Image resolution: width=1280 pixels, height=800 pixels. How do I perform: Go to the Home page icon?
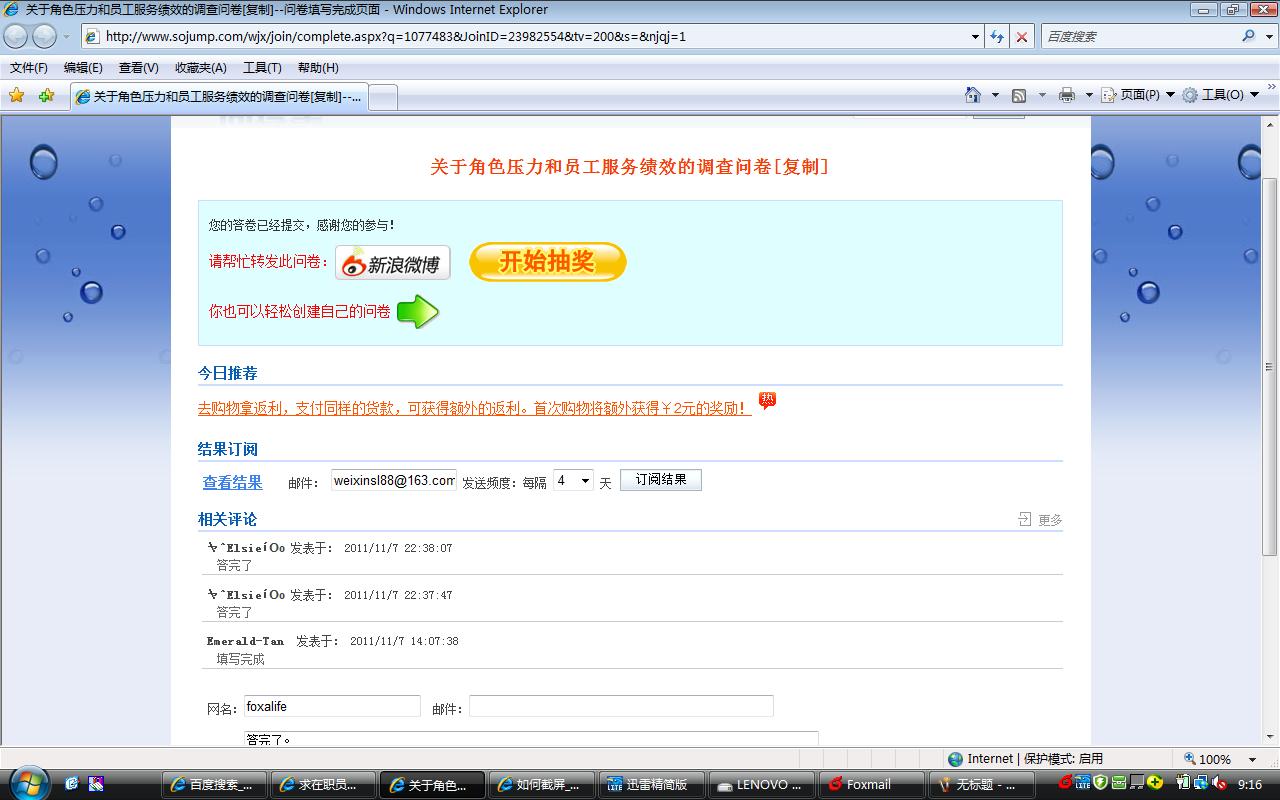[973, 95]
